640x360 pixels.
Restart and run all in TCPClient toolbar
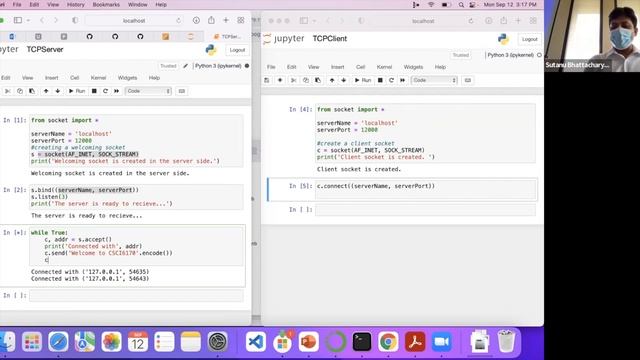tap(403, 80)
